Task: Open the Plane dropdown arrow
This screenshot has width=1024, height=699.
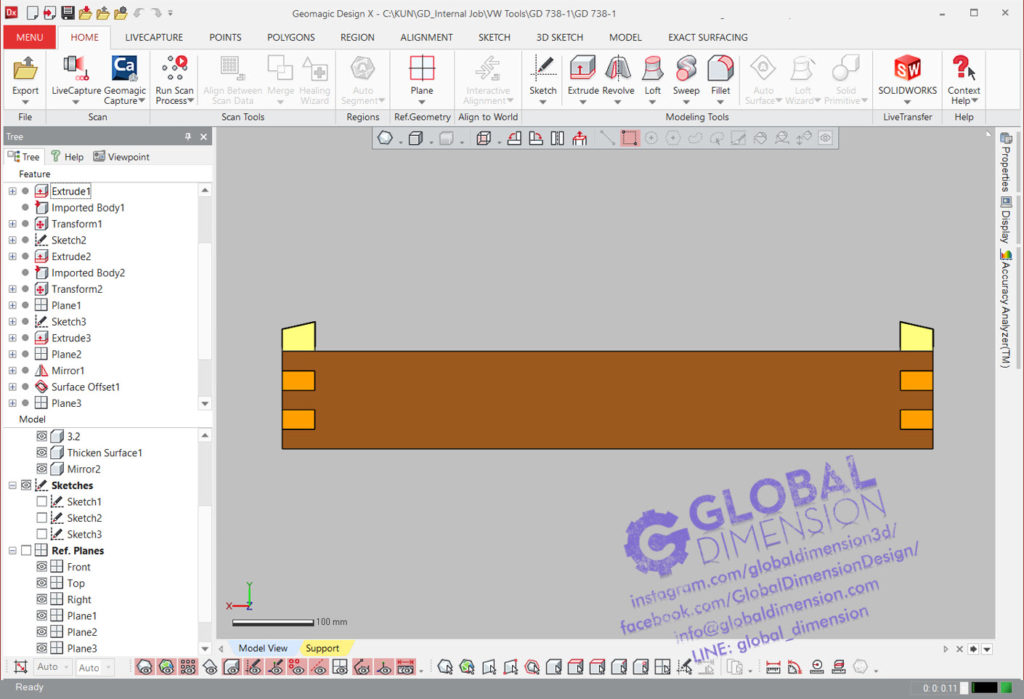Action: (422, 102)
